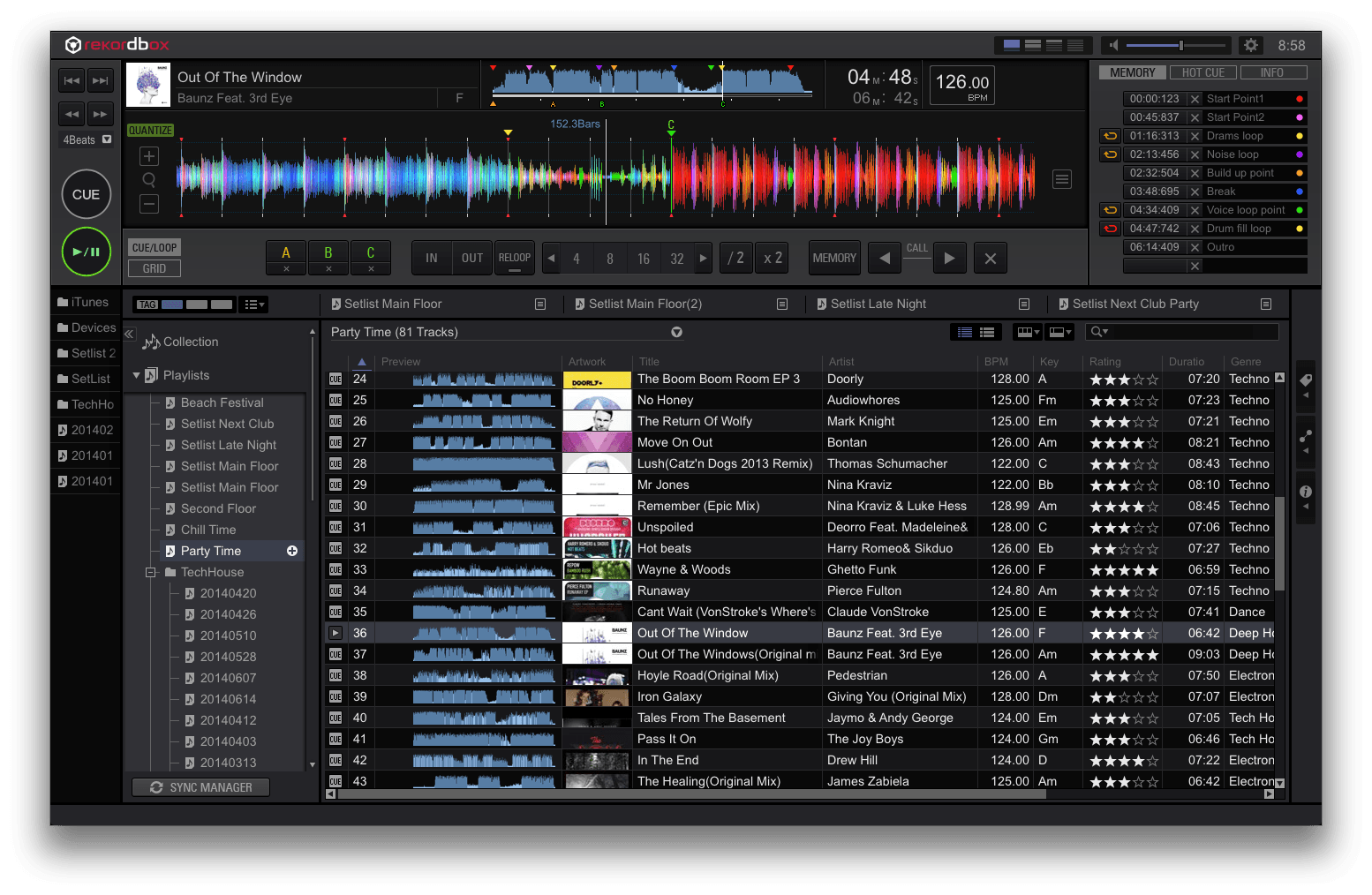The image size is (1372, 895).
Task: Open related tracks icon on right sidebar
Action: click(x=1306, y=440)
